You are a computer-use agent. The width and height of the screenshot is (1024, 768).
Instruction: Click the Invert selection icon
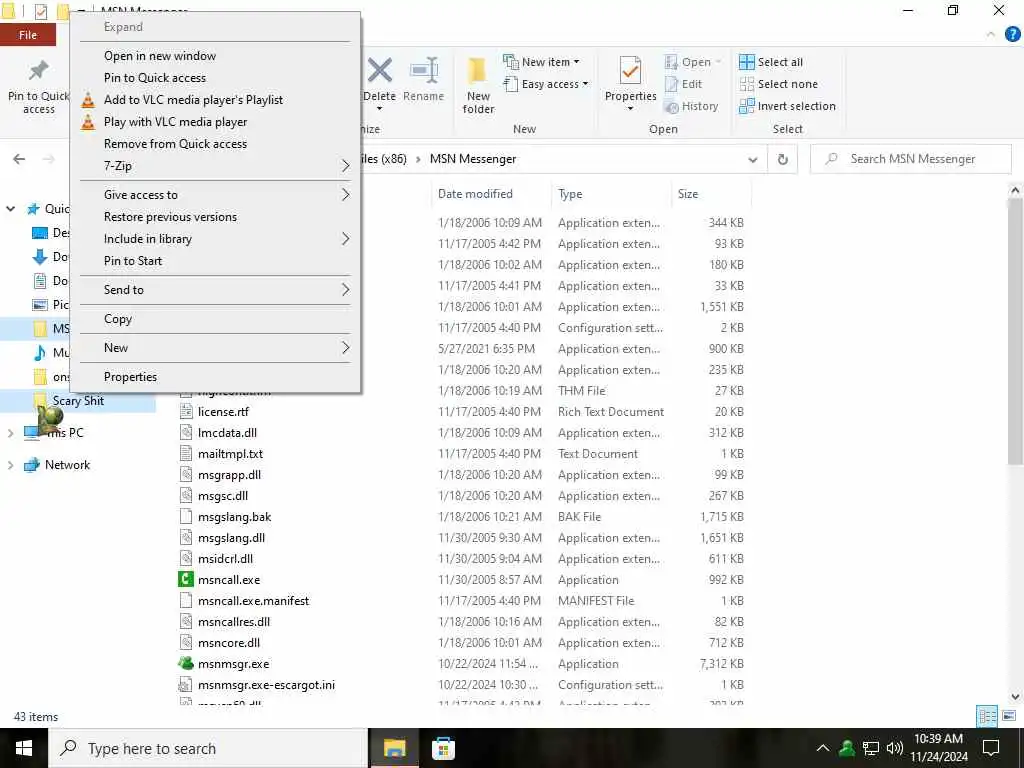746,106
